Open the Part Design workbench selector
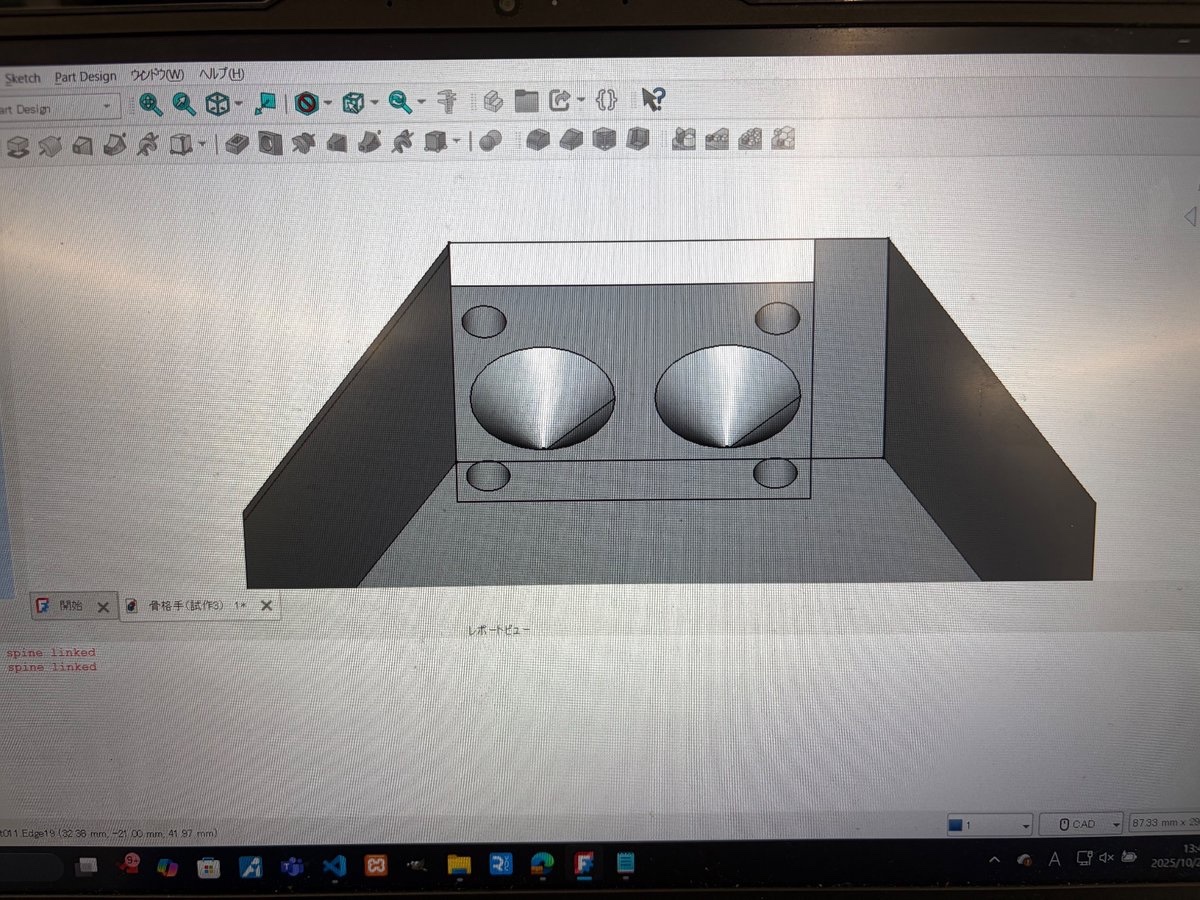 58,108
